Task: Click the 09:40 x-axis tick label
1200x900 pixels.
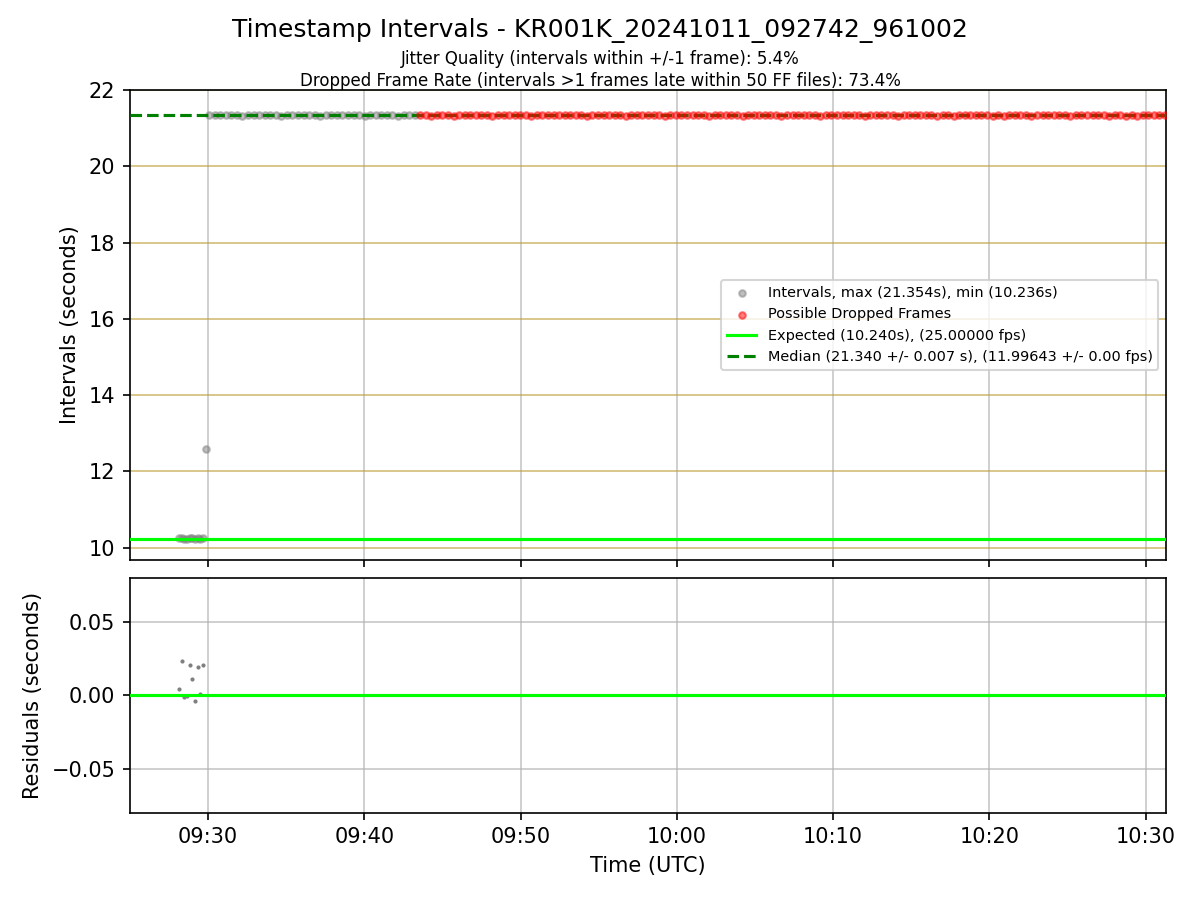Action: 364,835
